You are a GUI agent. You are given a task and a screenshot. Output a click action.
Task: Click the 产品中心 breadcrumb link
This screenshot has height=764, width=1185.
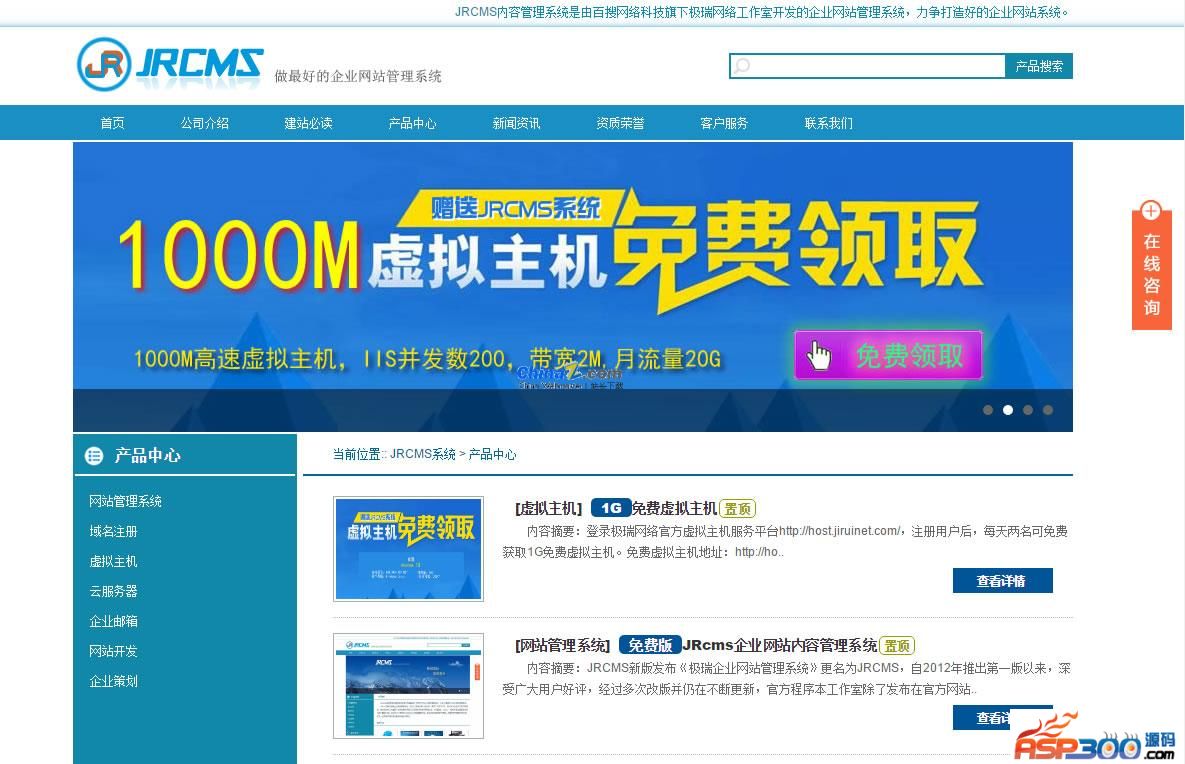[493, 454]
